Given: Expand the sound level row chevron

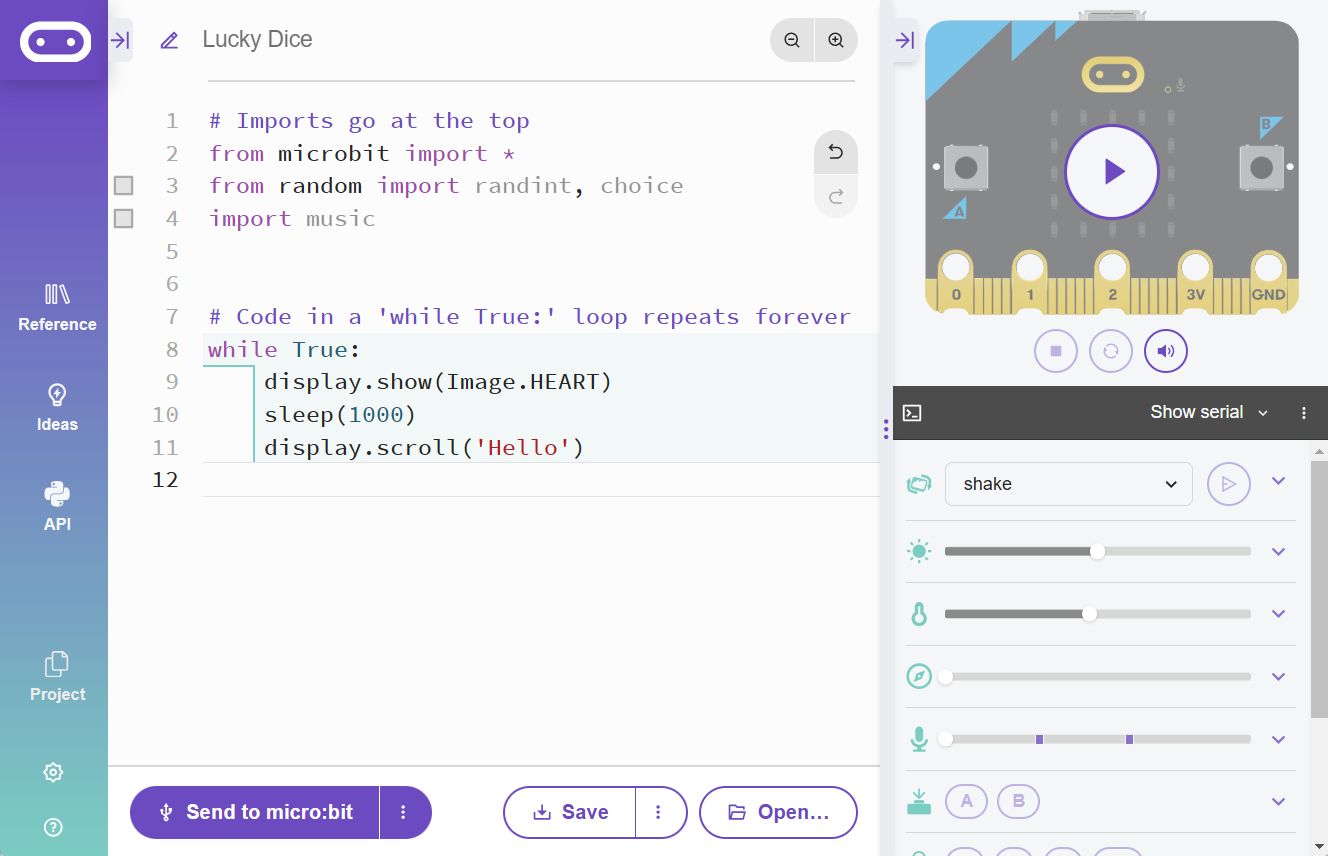Looking at the screenshot, I should click(1278, 739).
